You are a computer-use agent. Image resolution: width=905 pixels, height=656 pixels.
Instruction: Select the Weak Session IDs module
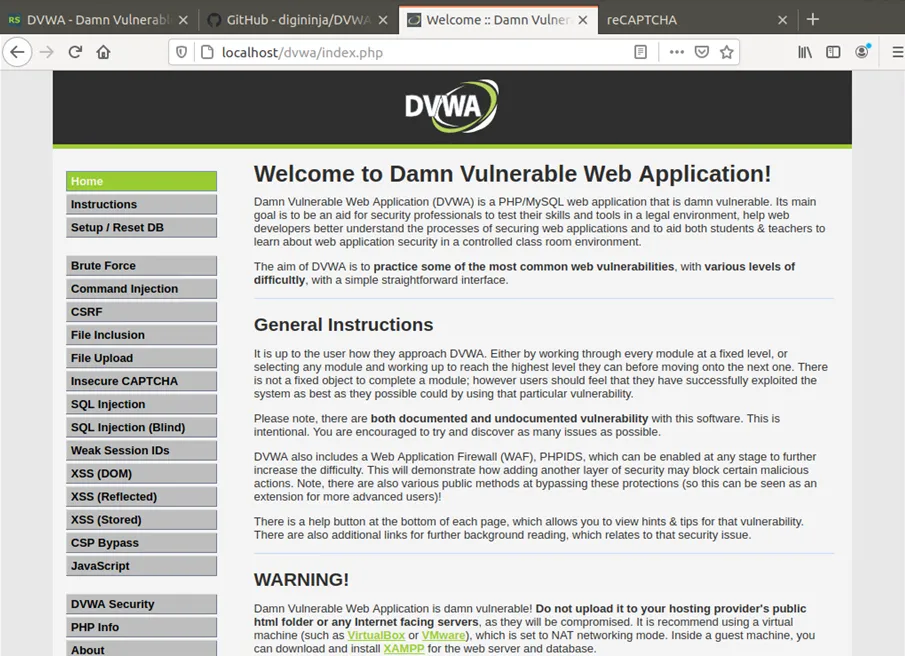click(x=141, y=450)
